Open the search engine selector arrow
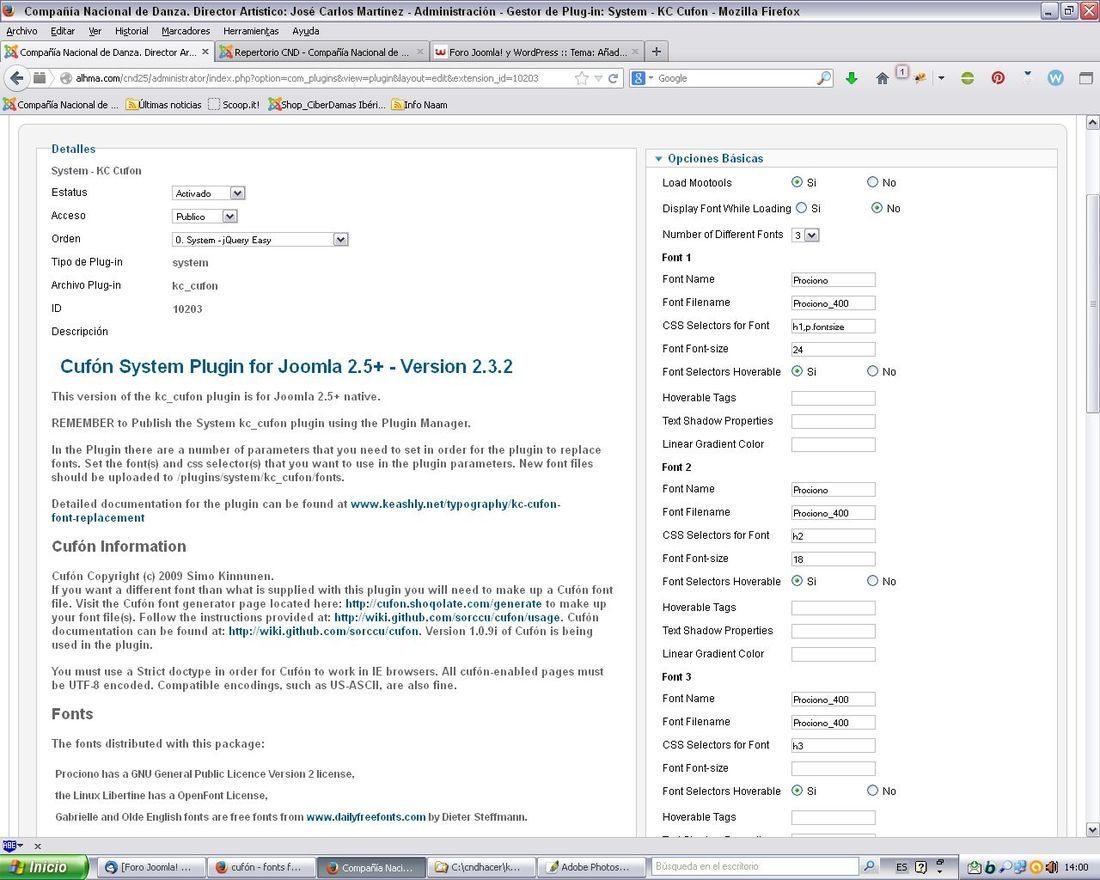1100x880 pixels. point(651,79)
